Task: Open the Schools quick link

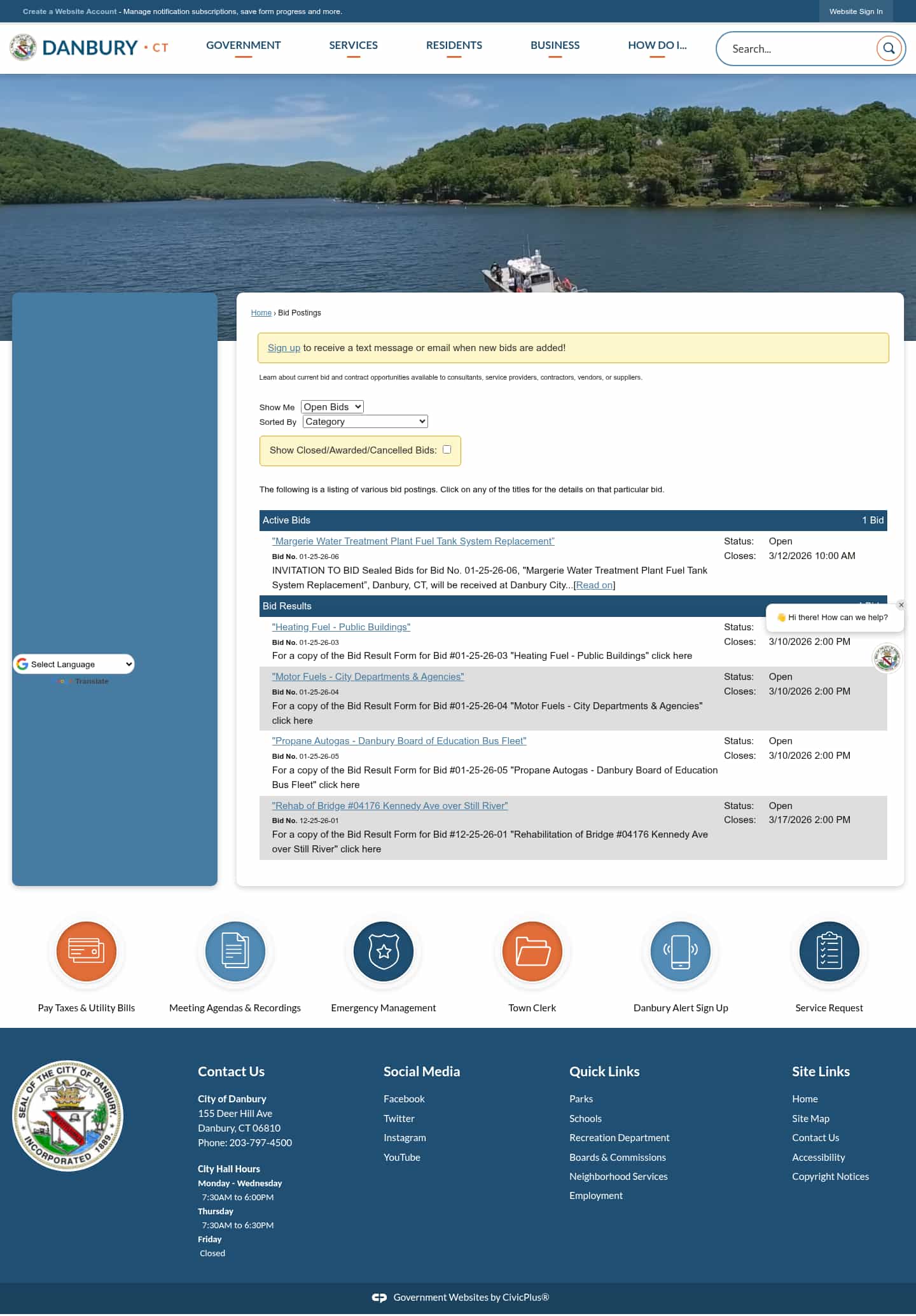Action: [585, 1119]
